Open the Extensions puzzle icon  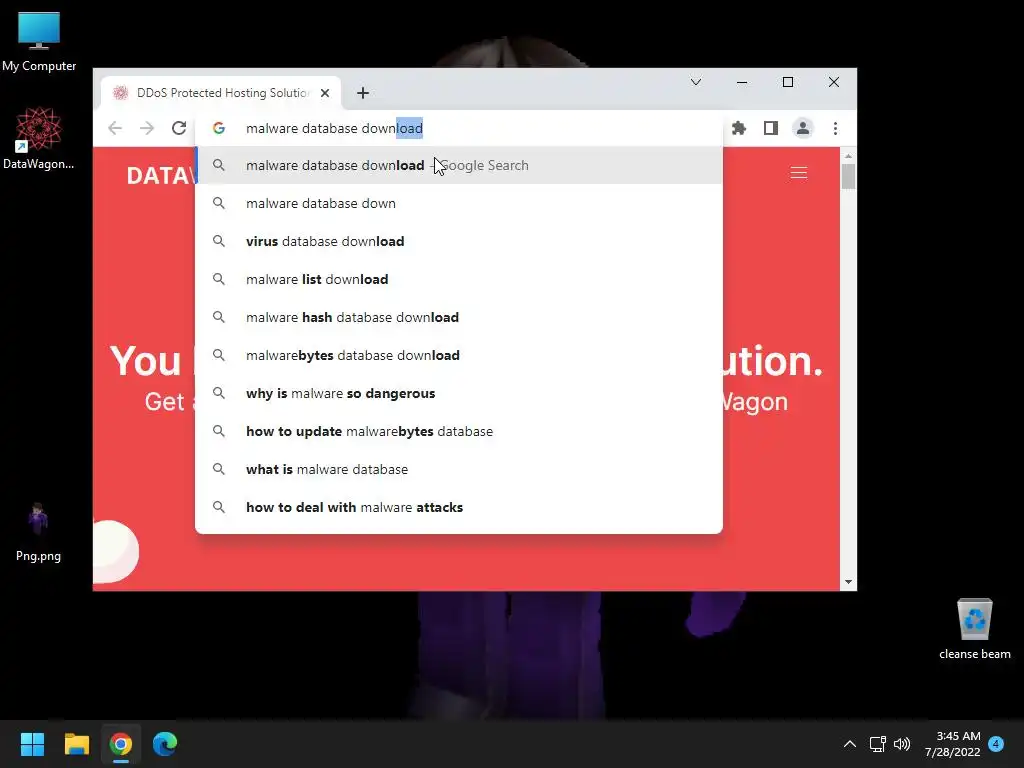(739, 128)
